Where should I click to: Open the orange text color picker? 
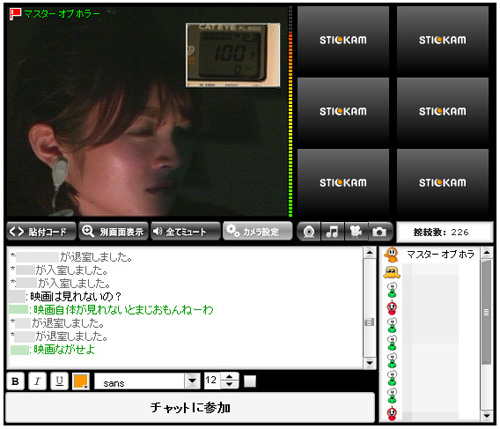(81, 381)
